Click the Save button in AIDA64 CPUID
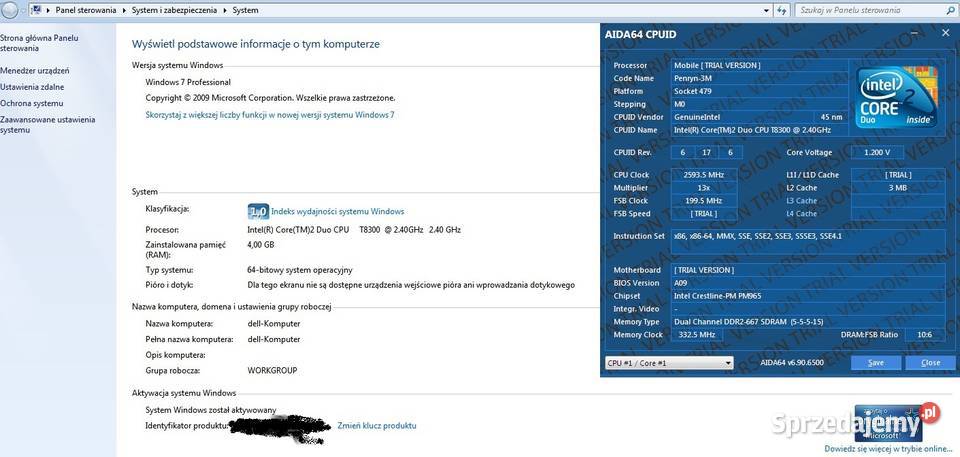 pos(876,363)
